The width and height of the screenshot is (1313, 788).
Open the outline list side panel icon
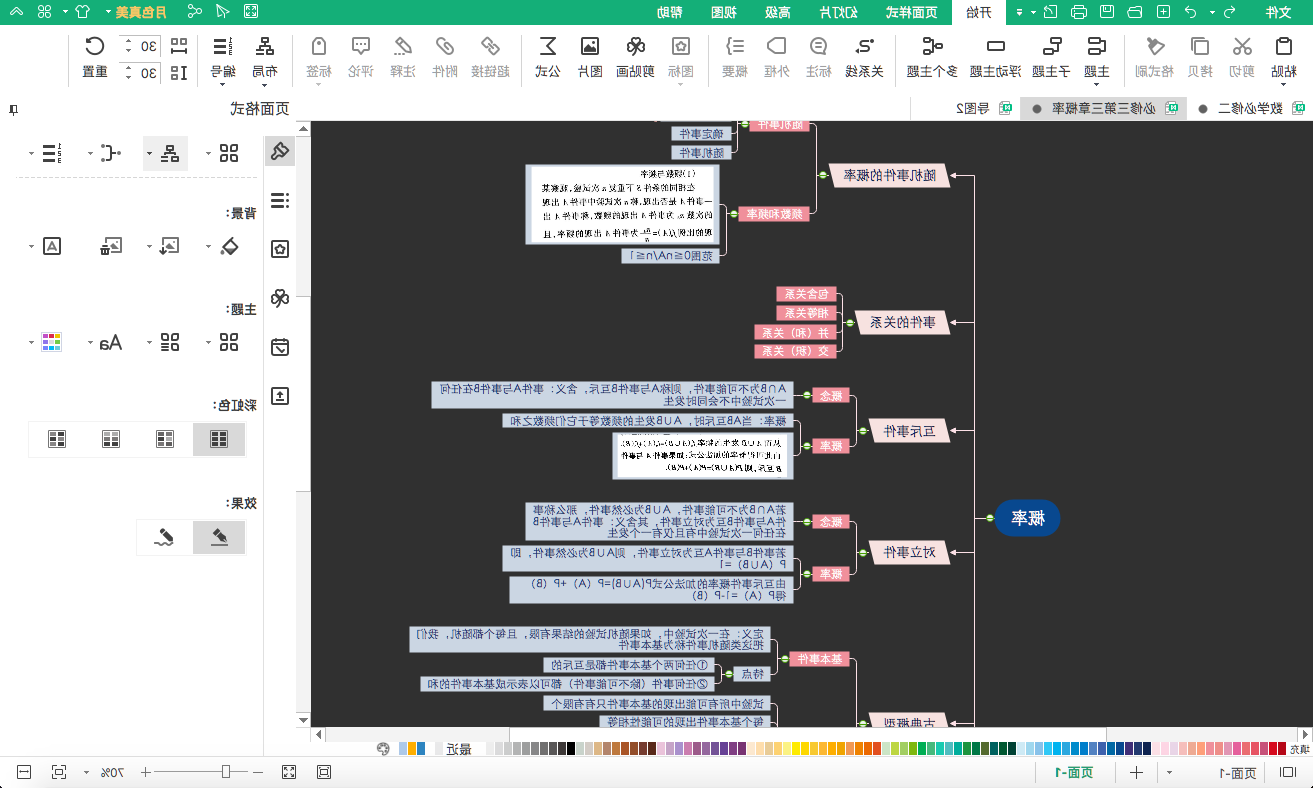tap(280, 201)
